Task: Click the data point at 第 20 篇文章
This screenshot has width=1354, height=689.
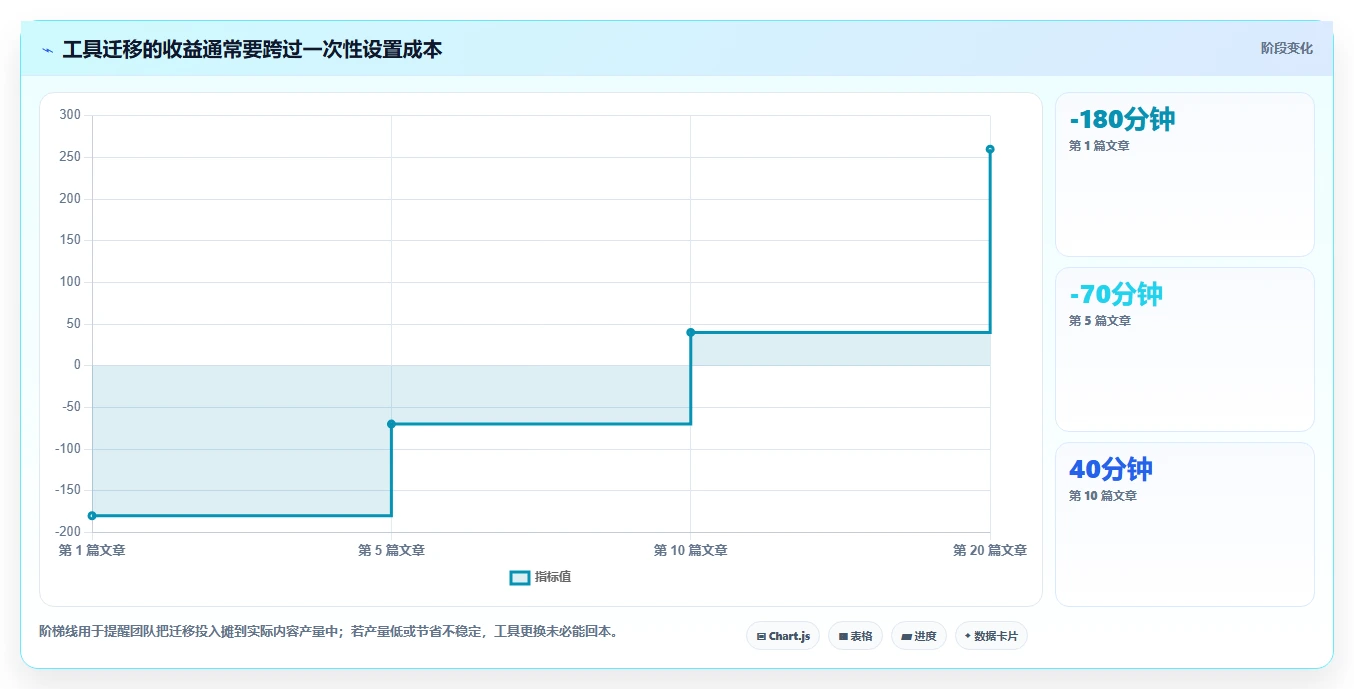Action: click(x=990, y=149)
